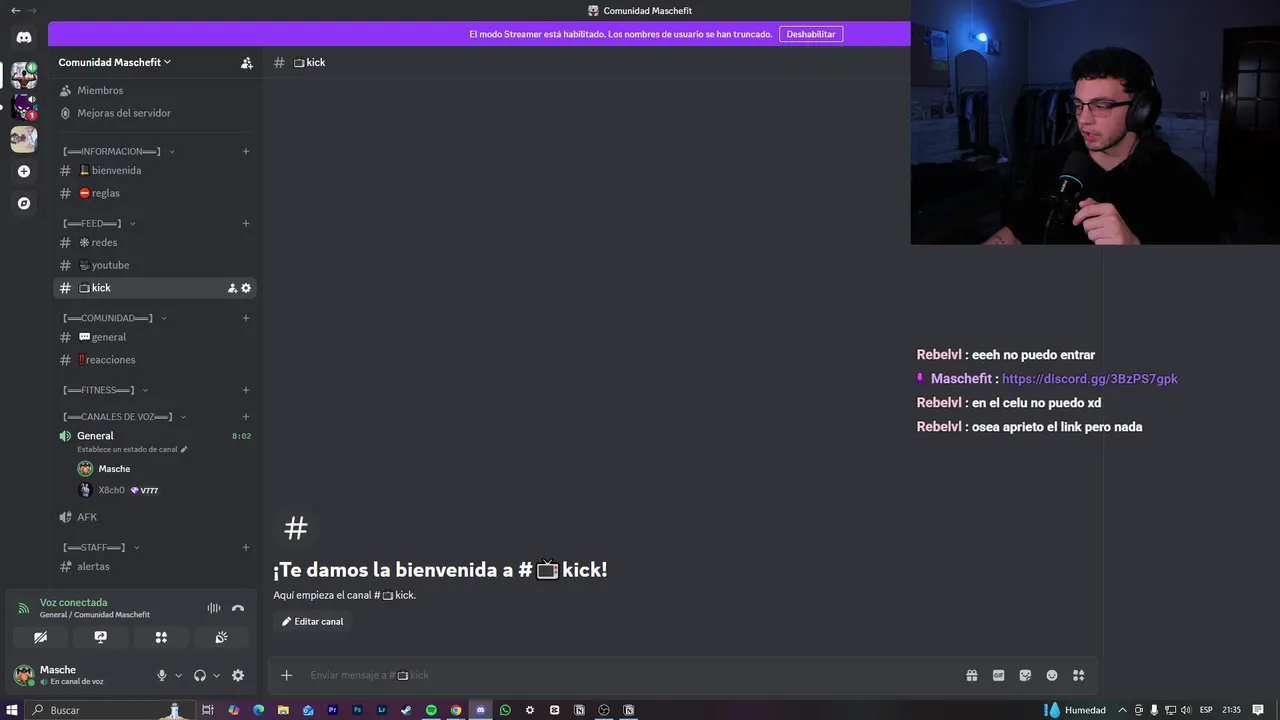Collapse the COMUNIDAD category
Screen dimensions: 1280x720
tap(115, 318)
